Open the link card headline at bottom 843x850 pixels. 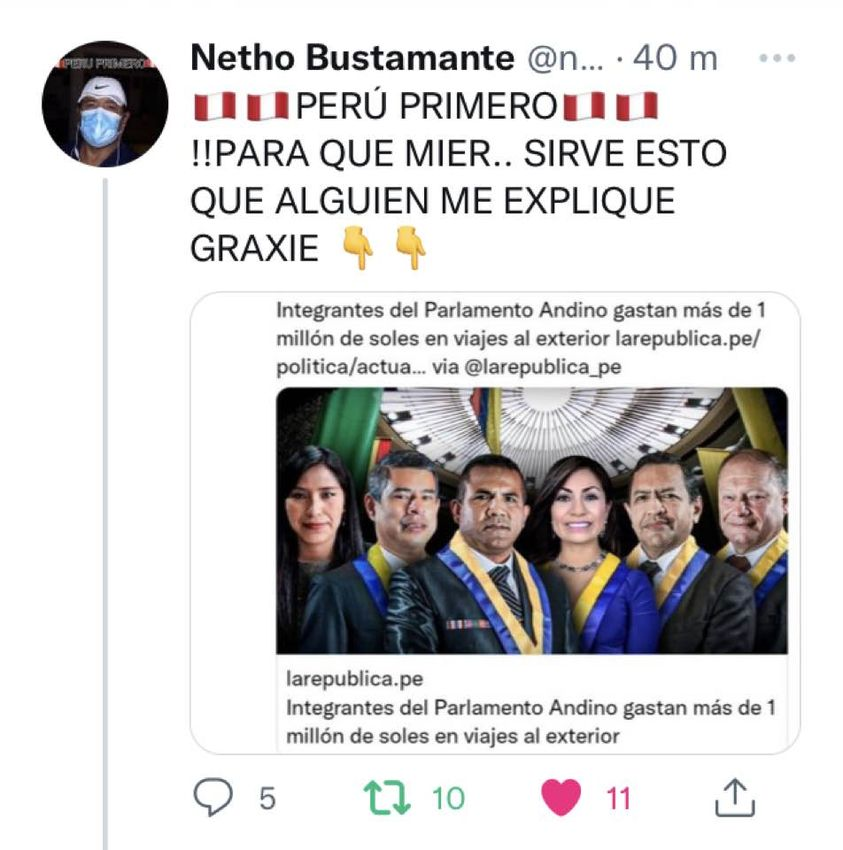point(531,722)
